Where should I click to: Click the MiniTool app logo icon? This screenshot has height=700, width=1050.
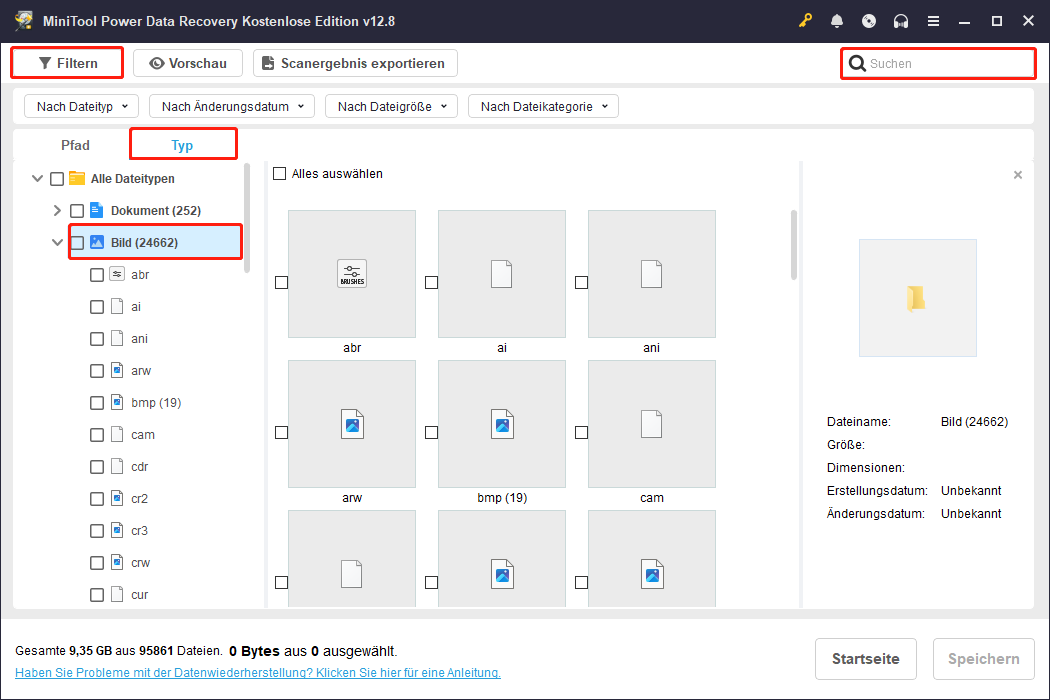pos(24,21)
